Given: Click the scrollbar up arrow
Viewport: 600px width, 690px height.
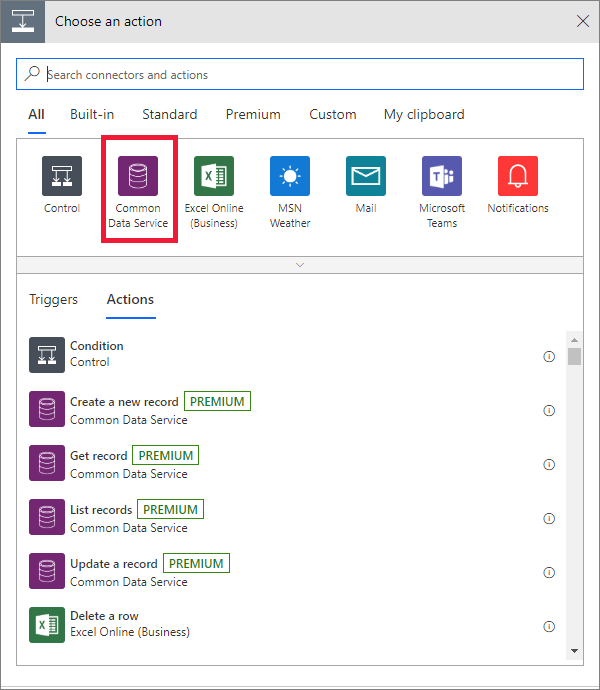Looking at the screenshot, I should [574, 340].
